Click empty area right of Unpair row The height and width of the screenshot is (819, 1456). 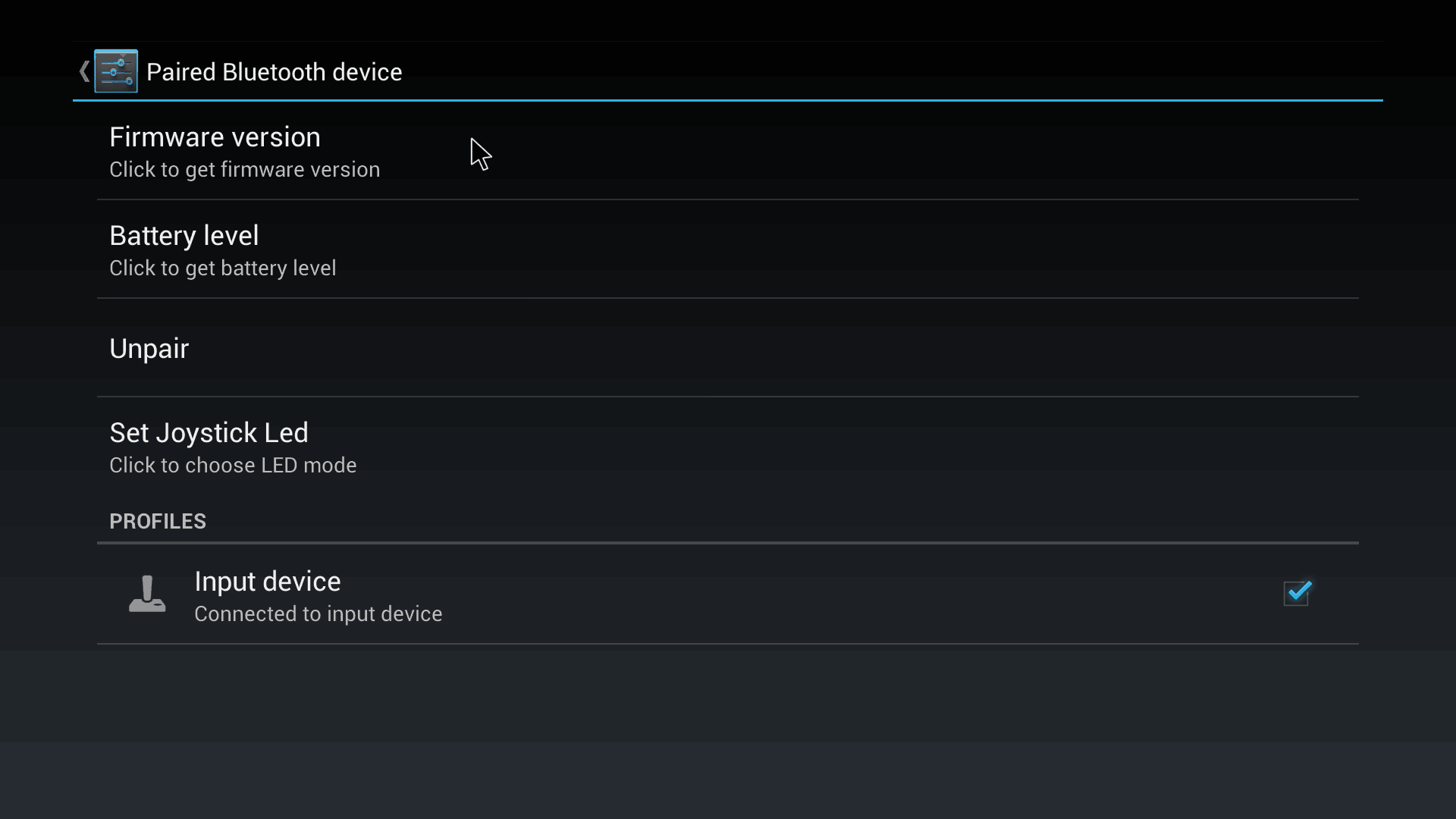click(x=758, y=348)
